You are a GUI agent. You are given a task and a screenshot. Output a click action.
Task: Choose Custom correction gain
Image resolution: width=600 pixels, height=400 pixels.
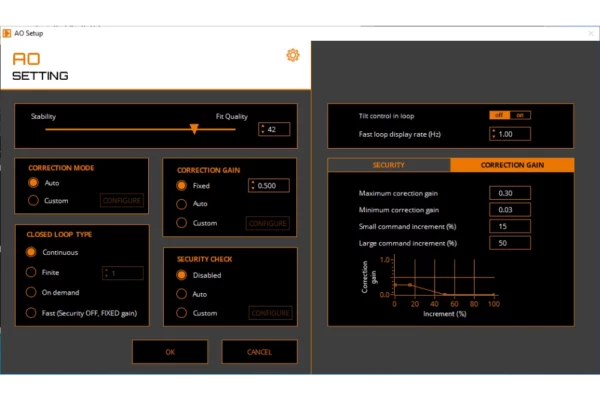tap(181, 223)
